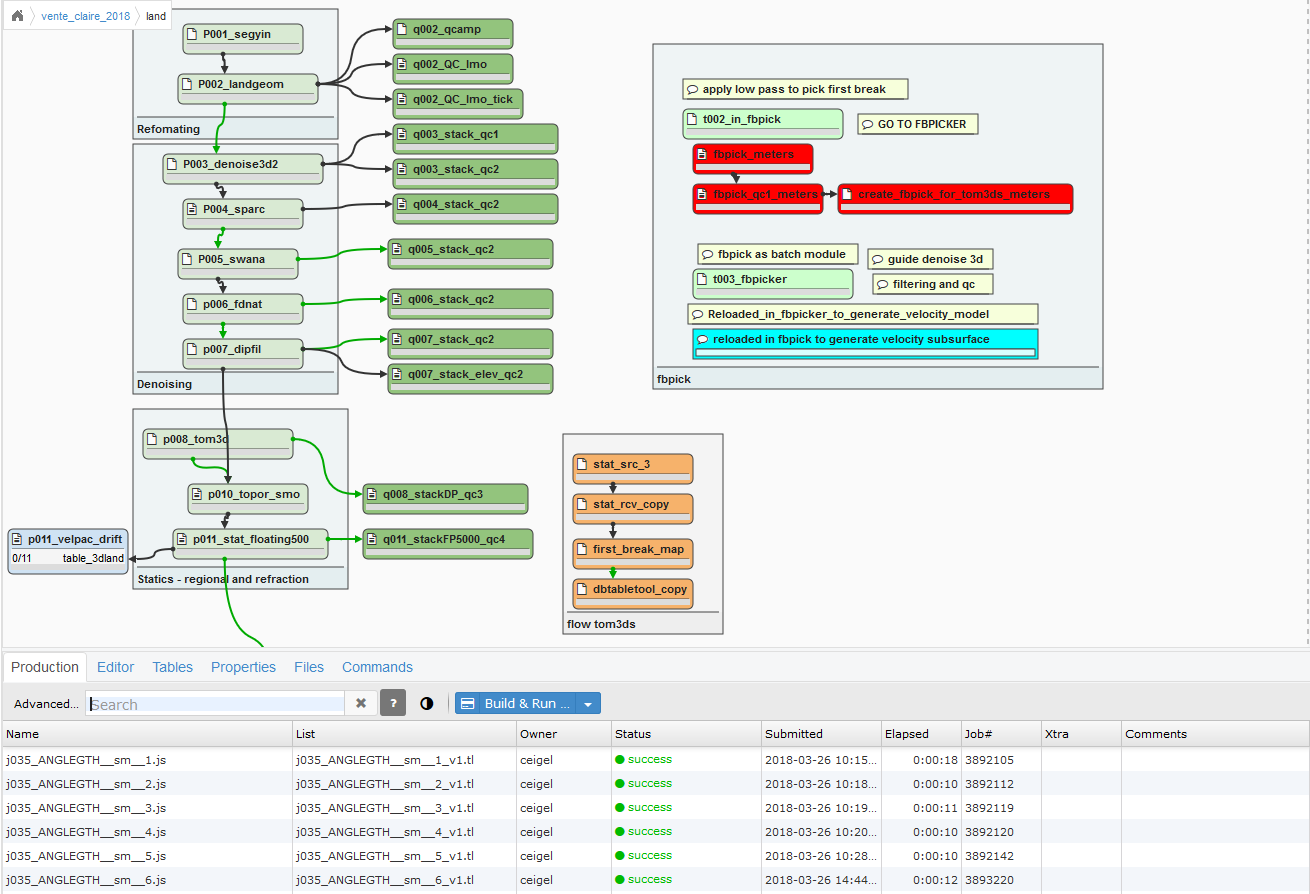
Task: Click the GO TO FBPICKER comment note
Action: 917,125
